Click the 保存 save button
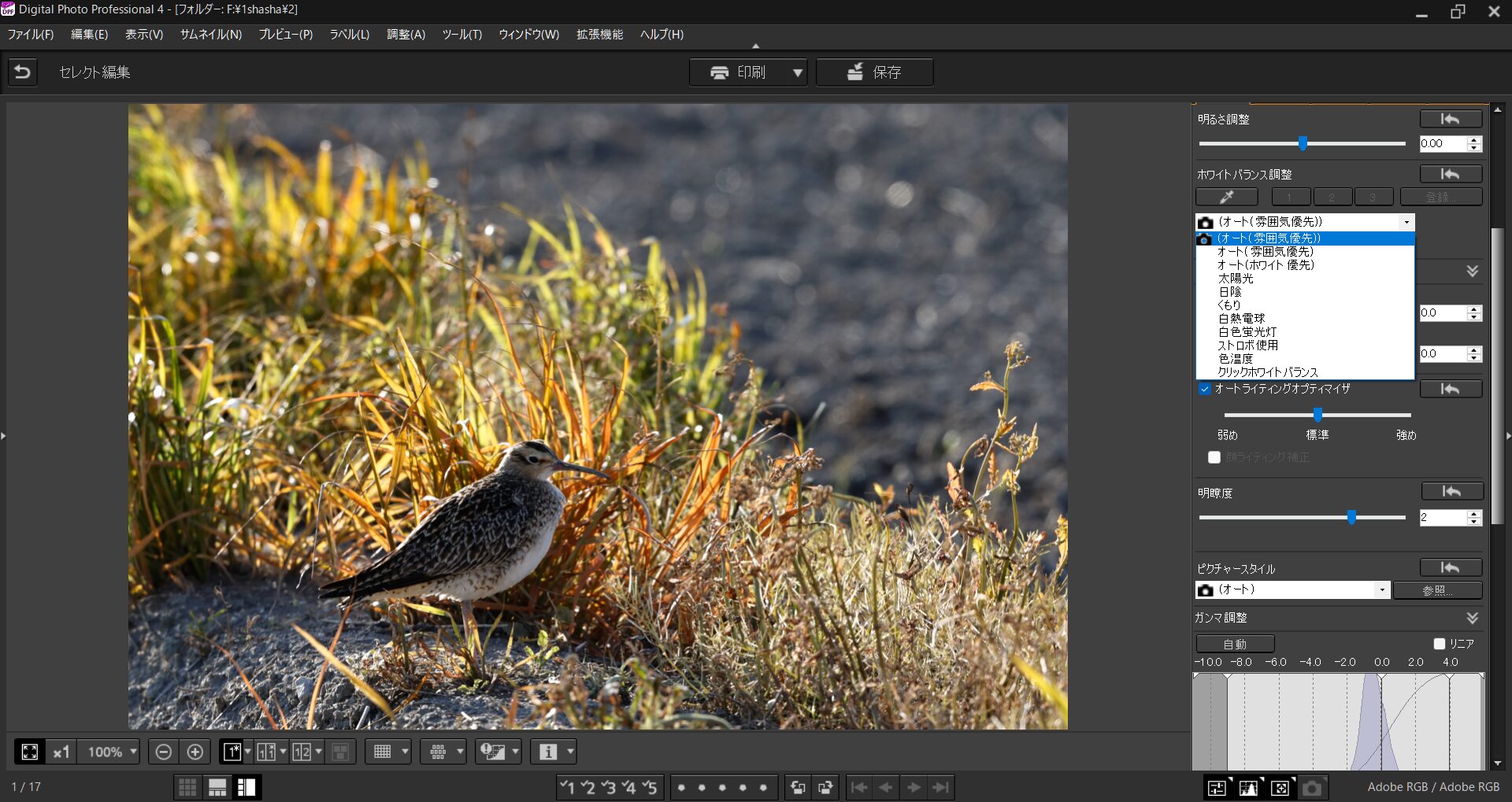Viewport: 1512px width, 802px height. [874, 72]
